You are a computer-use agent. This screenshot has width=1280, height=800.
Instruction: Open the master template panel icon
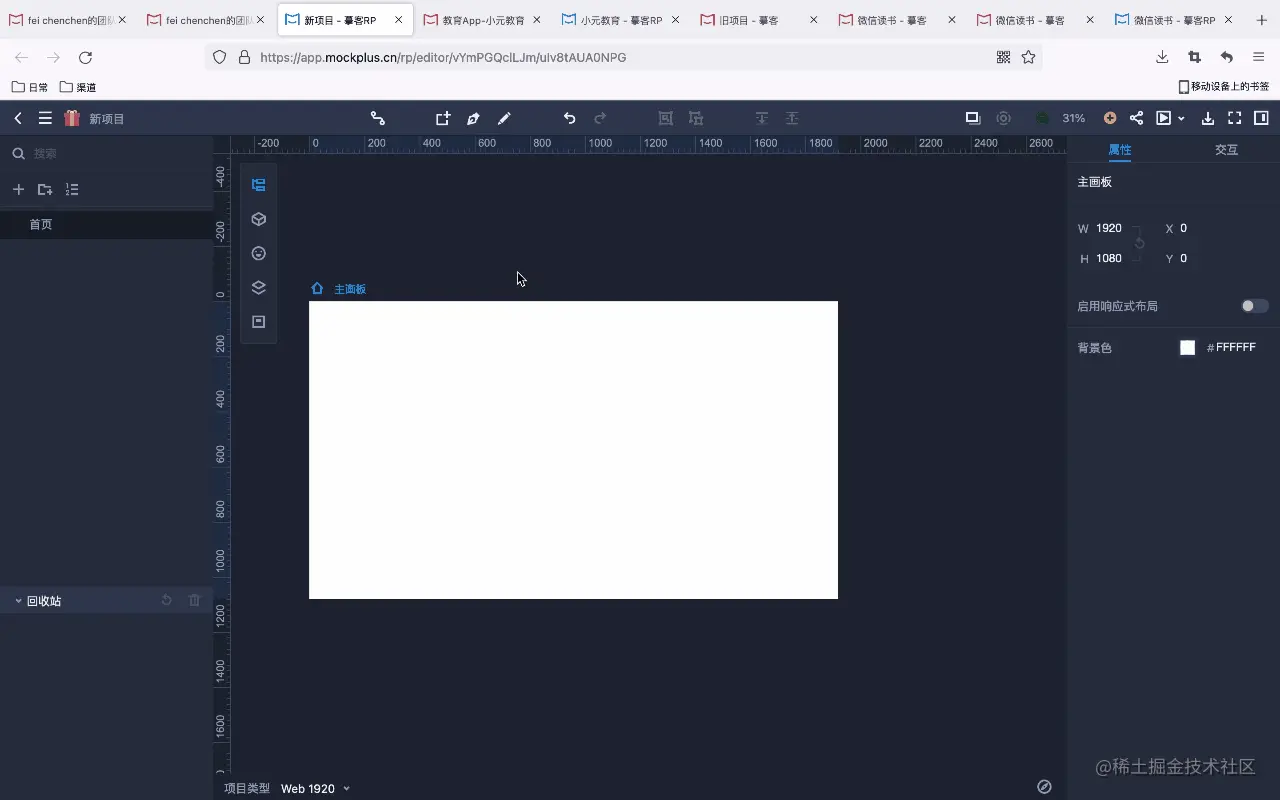[x=259, y=321]
